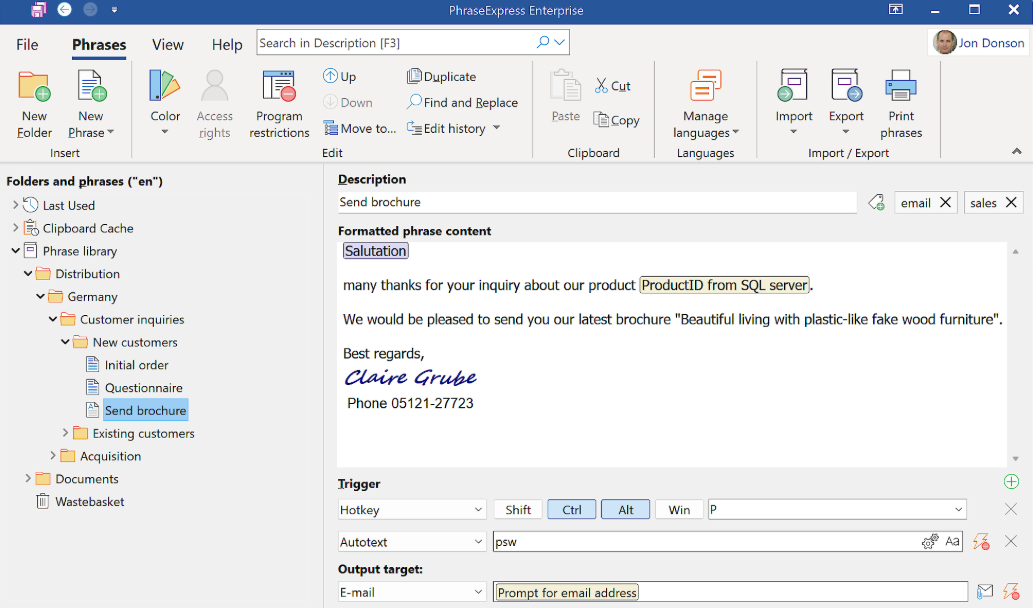This screenshot has height=608, width=1033.
Task: Open the E-mail output target dropdown
Action: tap(412, 592)
